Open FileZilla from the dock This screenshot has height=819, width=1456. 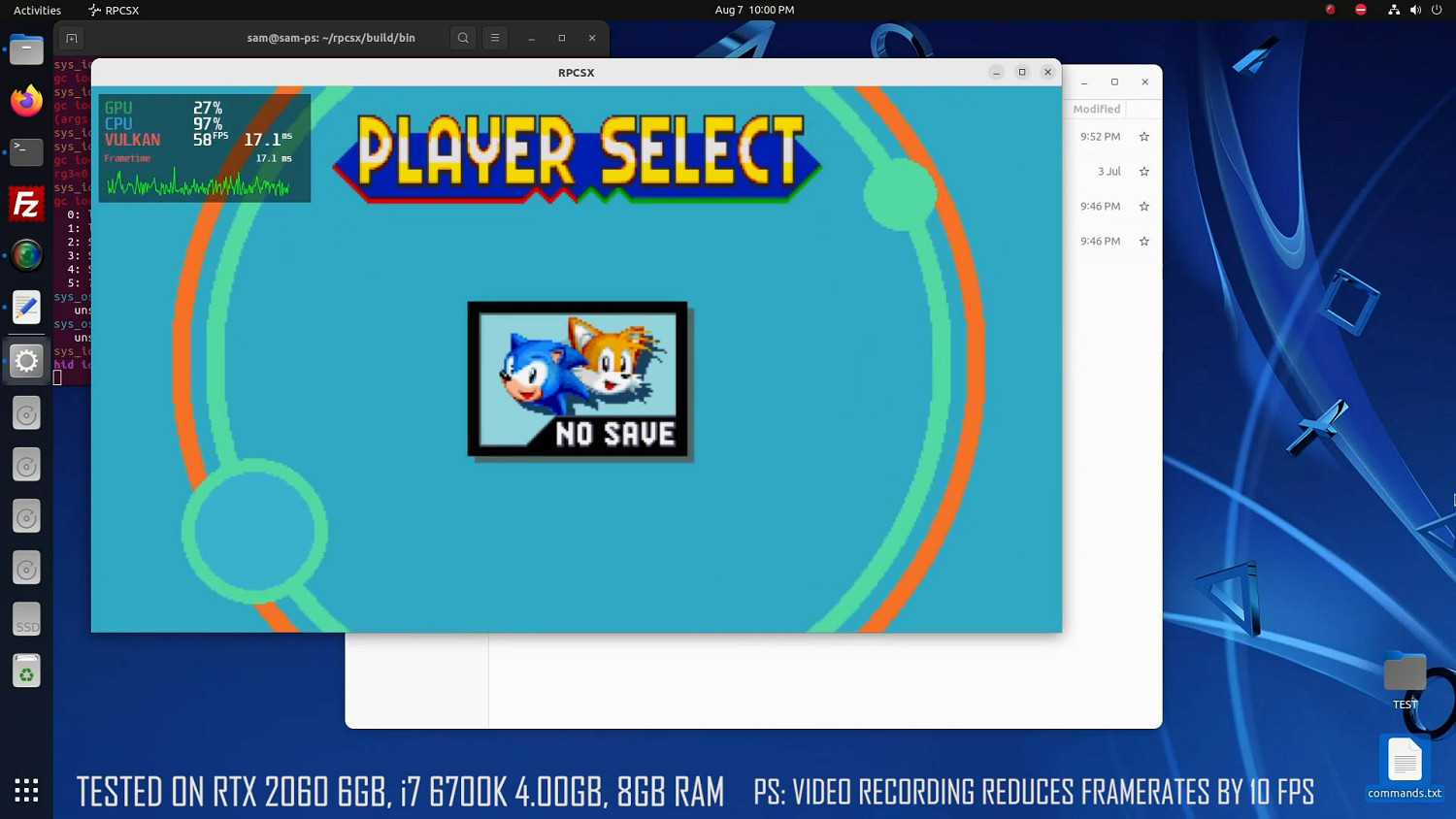coord(26,205)
